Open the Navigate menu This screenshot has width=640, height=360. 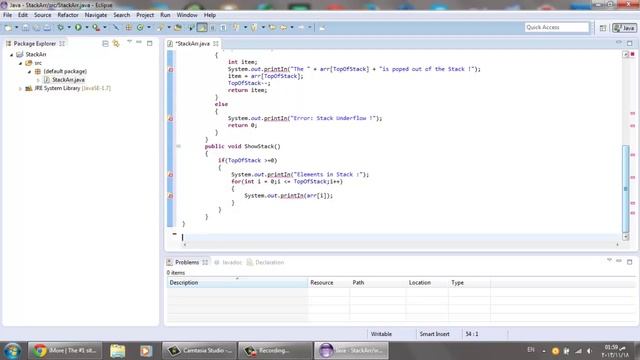pos(96,15)
